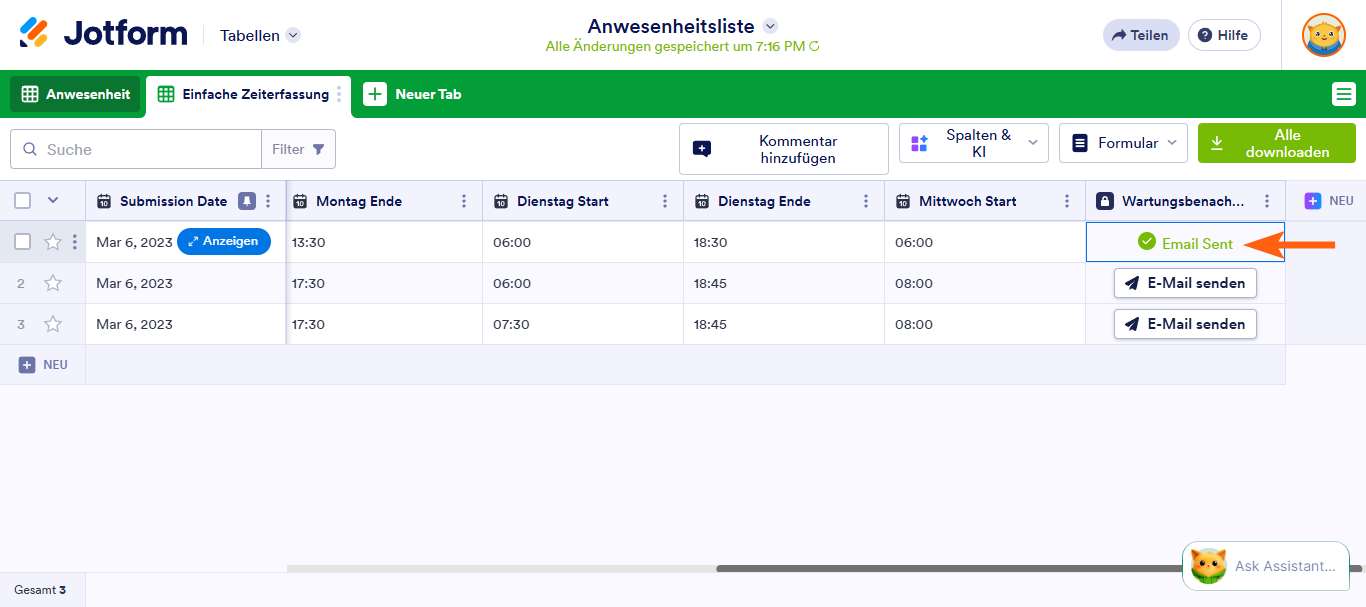Click the download arrow icon
Screen dimensions: 1366x607
[x=1217, y=143]
